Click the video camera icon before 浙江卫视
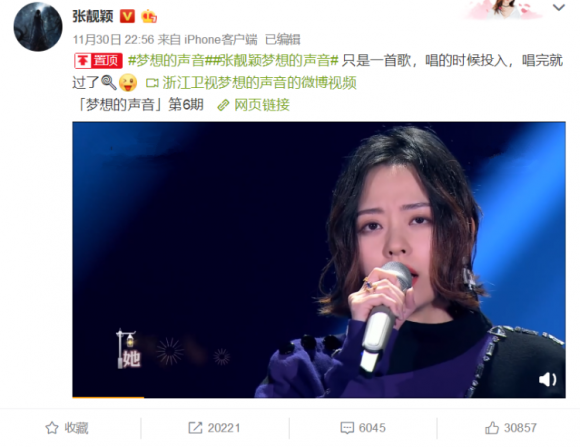This screenshot has height=447, width=580. tap(152, 83)
